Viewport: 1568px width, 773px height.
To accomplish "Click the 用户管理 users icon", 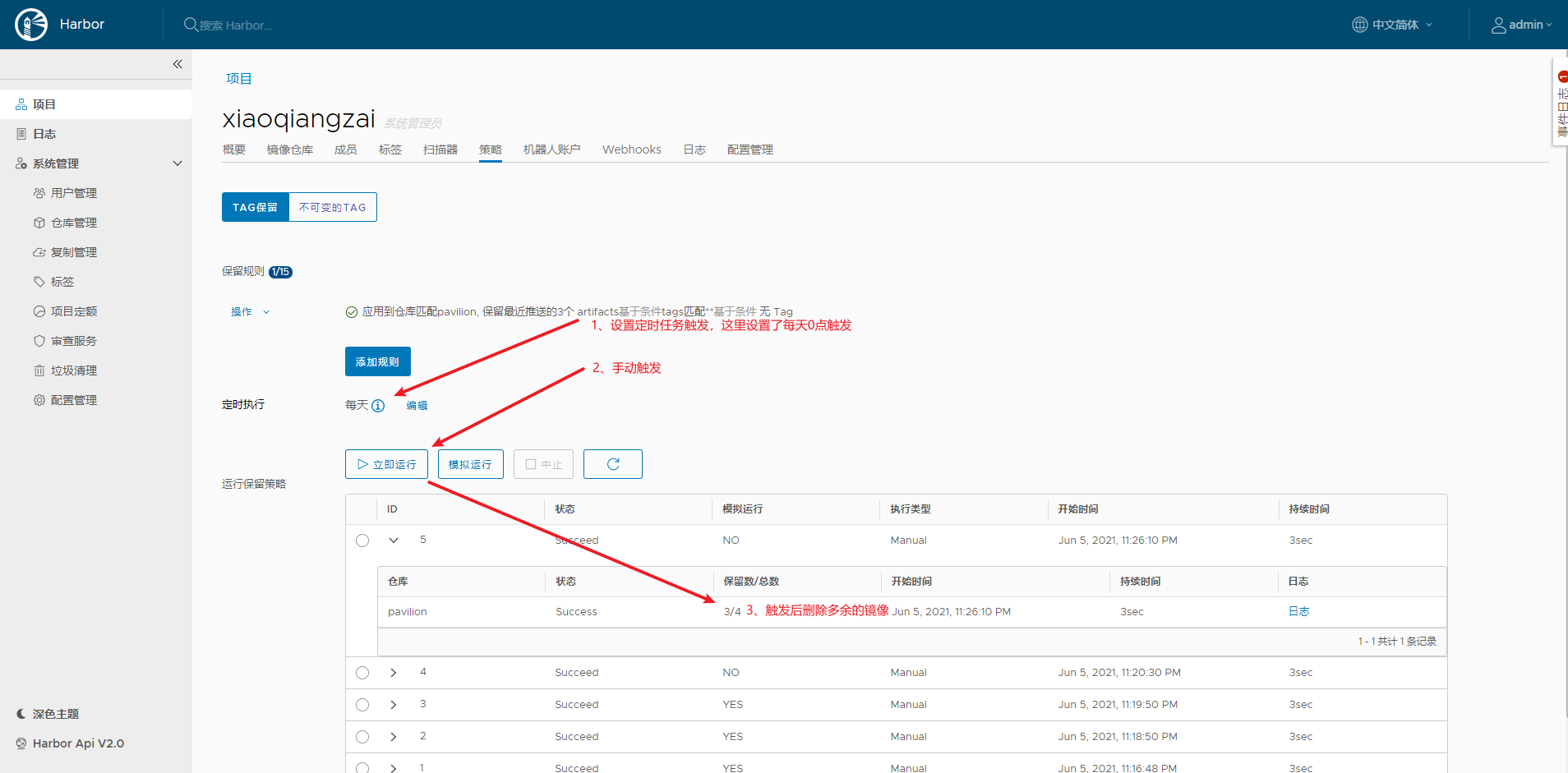I will (39, 193).
